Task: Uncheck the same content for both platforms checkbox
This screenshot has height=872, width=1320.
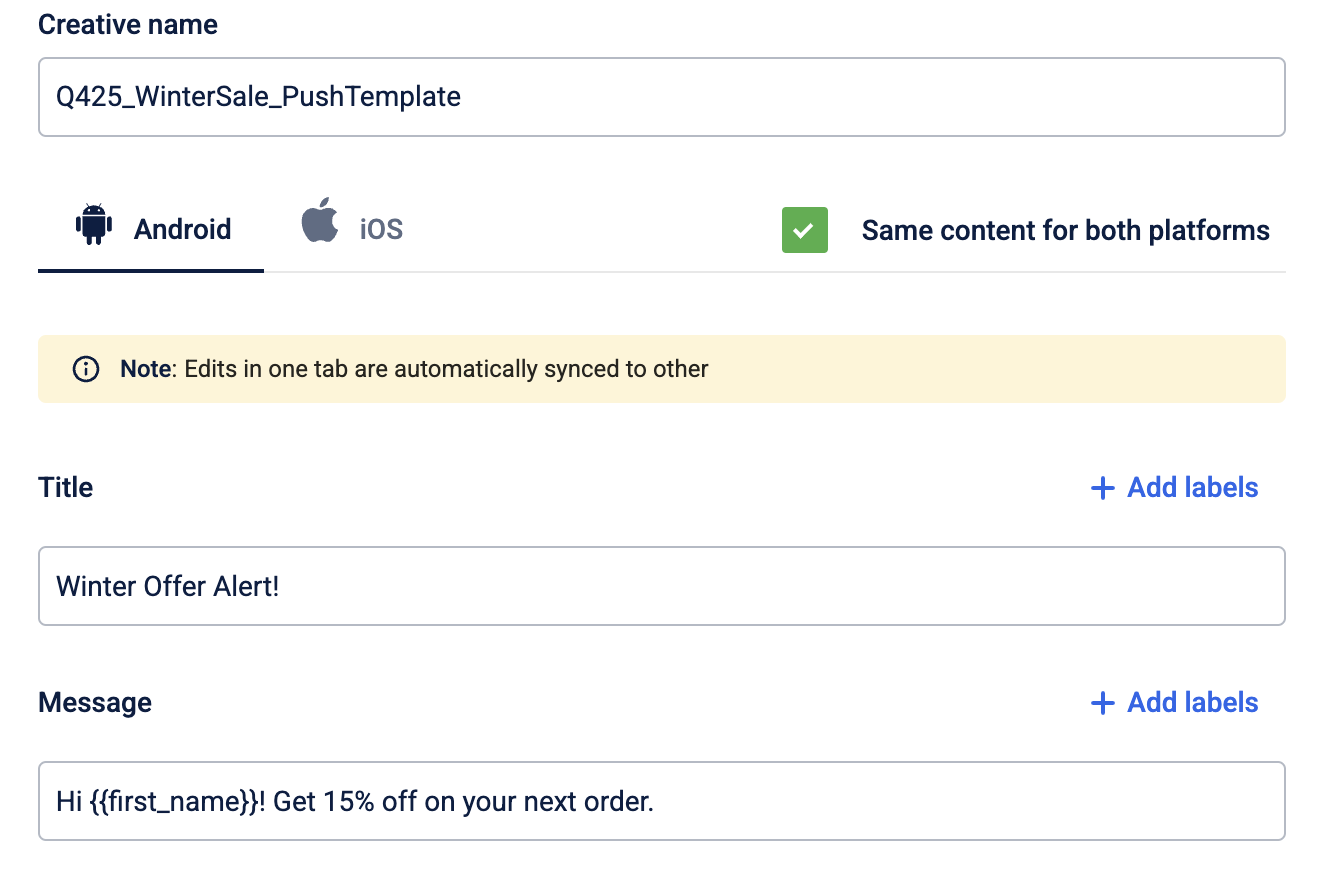Action: click(804, 230)
